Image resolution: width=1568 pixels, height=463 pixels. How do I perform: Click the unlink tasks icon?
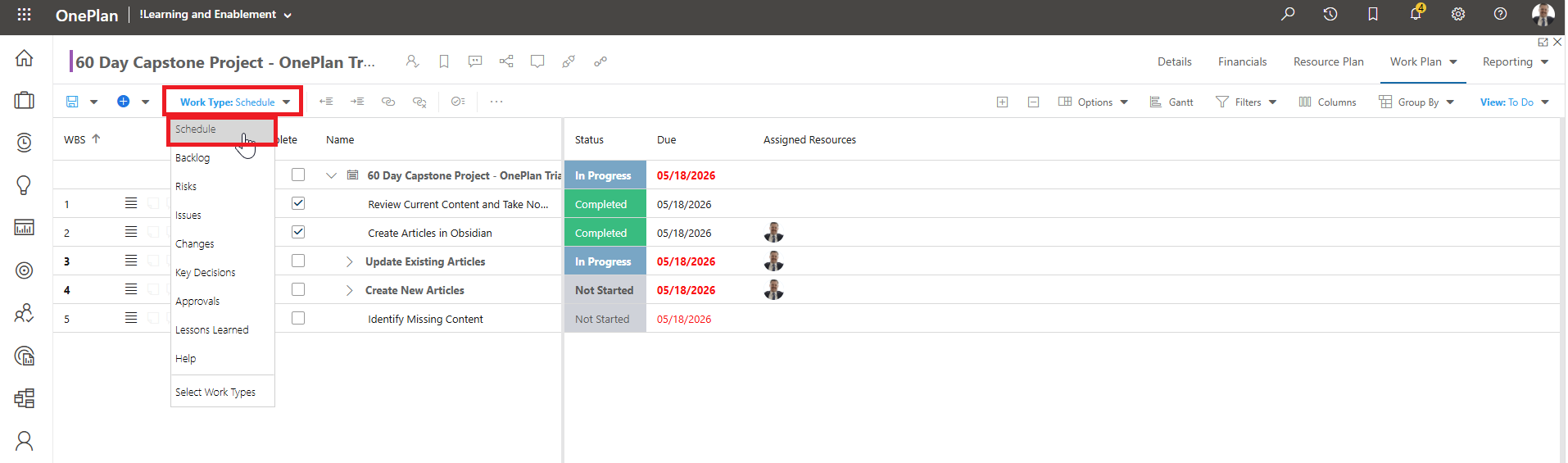point(419,102)
